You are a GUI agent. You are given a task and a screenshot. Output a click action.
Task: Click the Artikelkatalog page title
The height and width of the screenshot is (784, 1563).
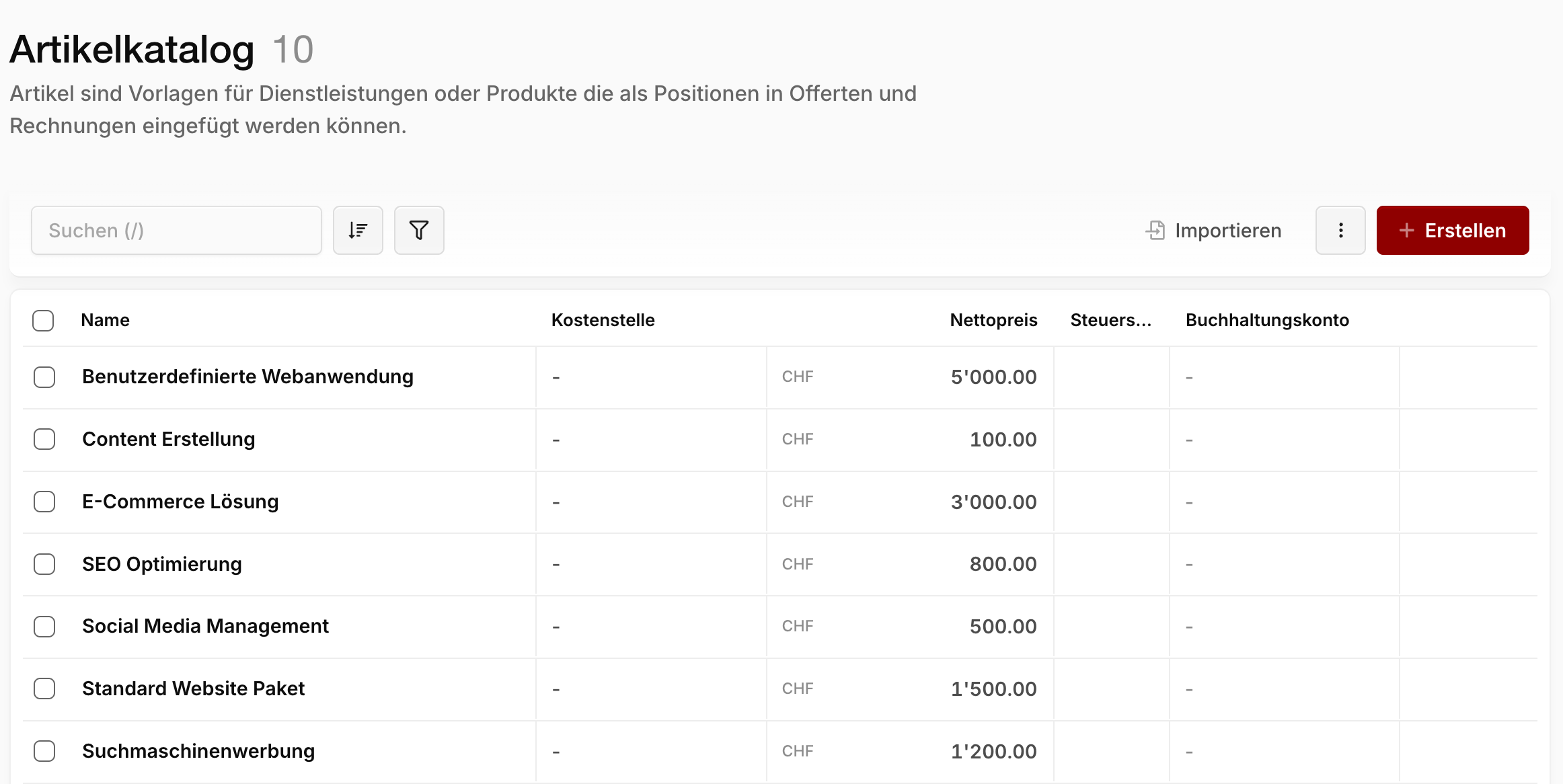(x=132, y=50)
